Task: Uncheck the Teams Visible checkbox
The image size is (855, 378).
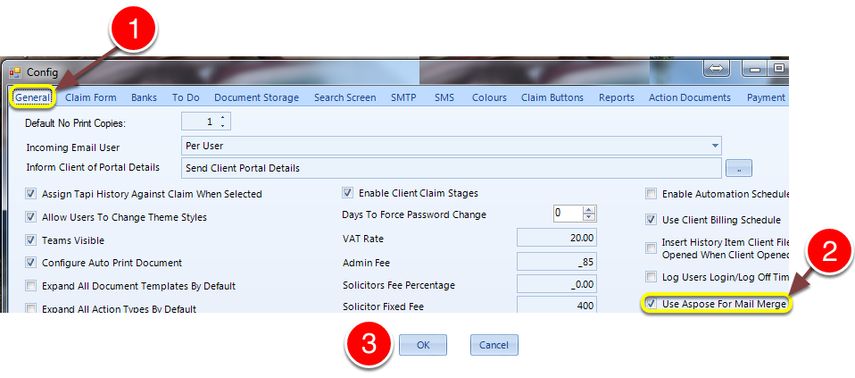Action: (31, 240)
